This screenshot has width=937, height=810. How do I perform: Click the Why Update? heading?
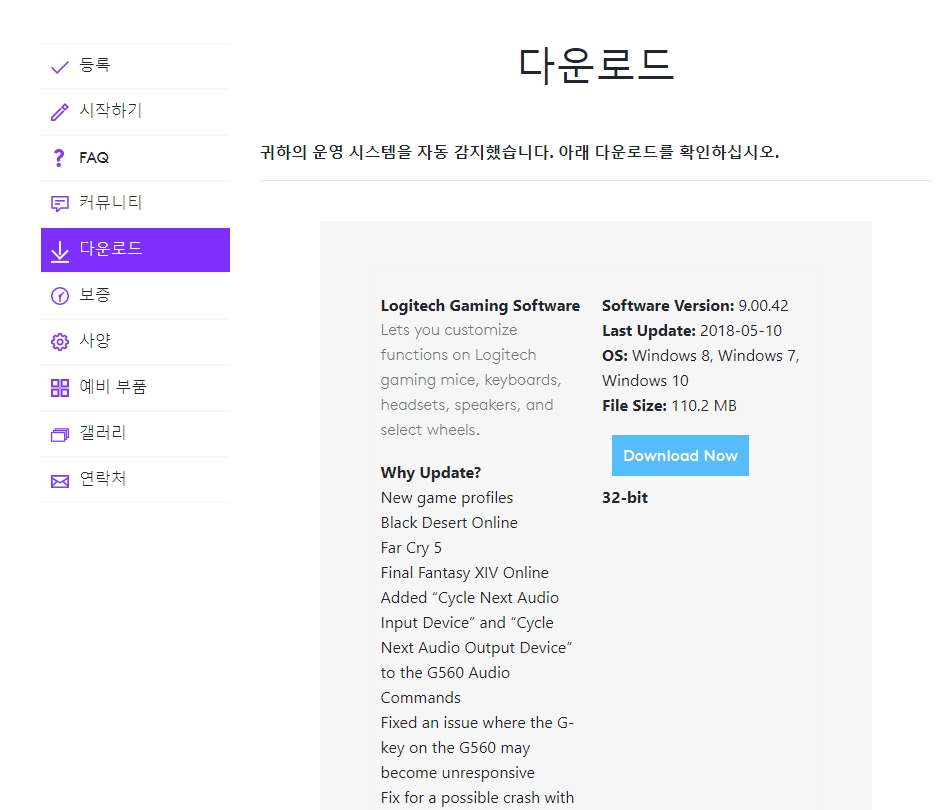[x=431, y=473]
